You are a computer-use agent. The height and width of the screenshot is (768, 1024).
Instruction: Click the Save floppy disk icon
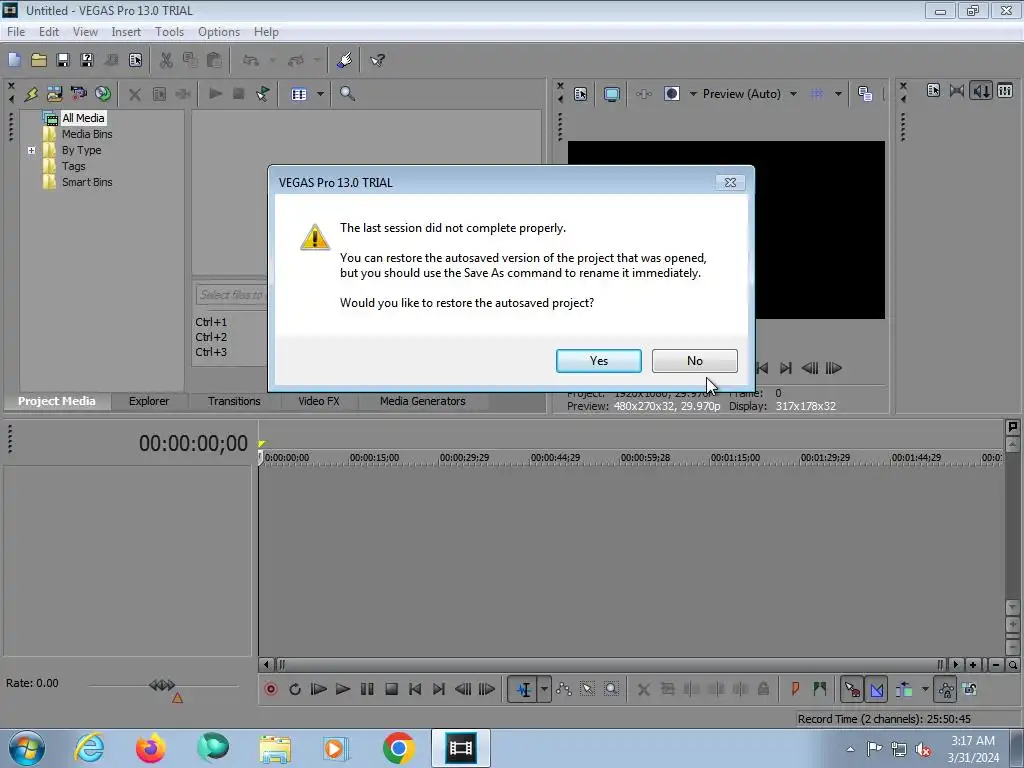(x=63, y=60)
